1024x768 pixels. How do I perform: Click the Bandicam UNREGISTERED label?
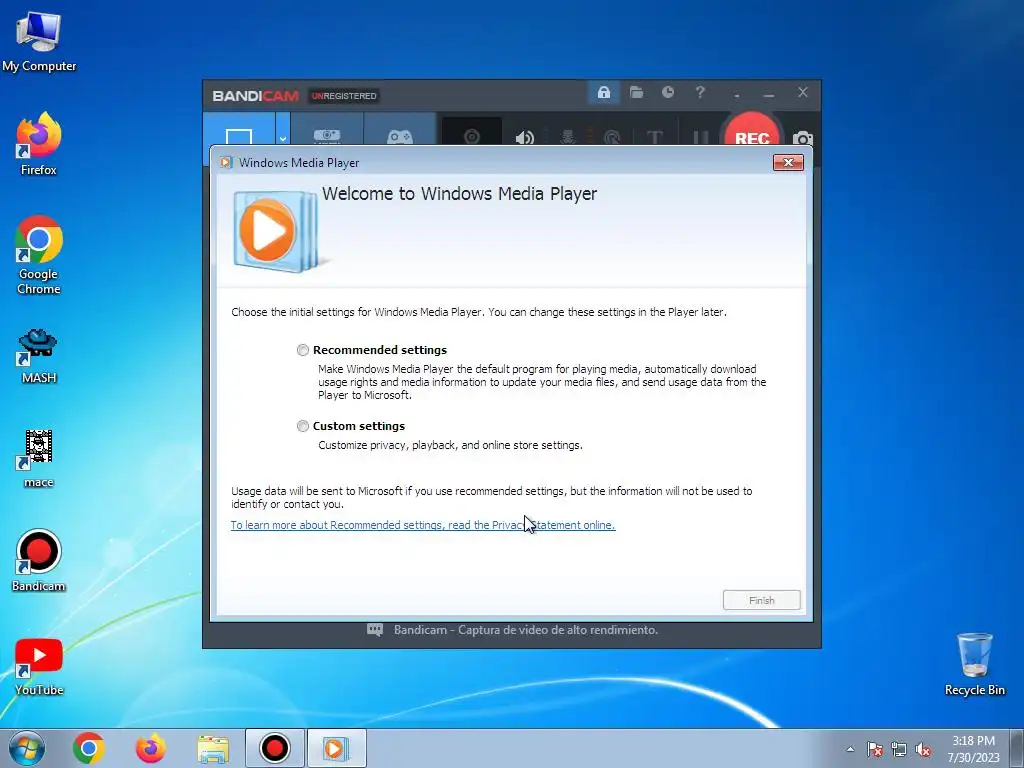coord(344,96)
